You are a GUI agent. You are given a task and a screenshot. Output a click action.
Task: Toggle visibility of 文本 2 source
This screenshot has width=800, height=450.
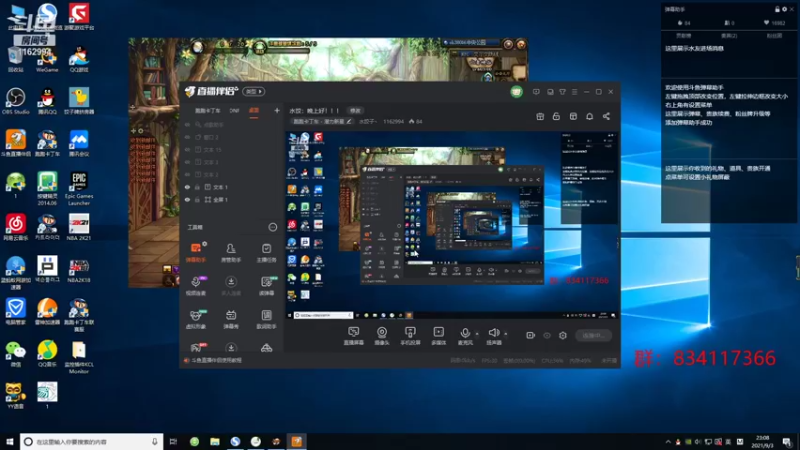pyautogui.click(x=187, y=174)
